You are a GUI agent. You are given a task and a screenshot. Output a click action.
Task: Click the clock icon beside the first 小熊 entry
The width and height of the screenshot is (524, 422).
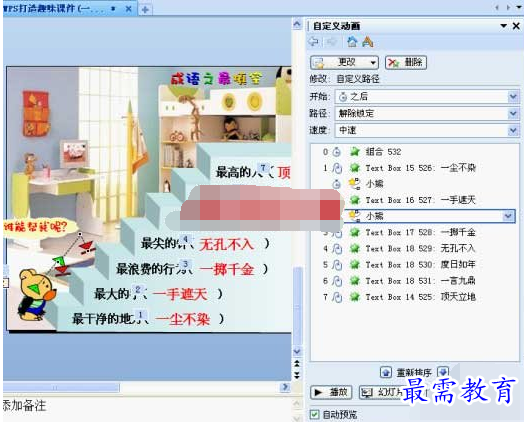point(337,184)
